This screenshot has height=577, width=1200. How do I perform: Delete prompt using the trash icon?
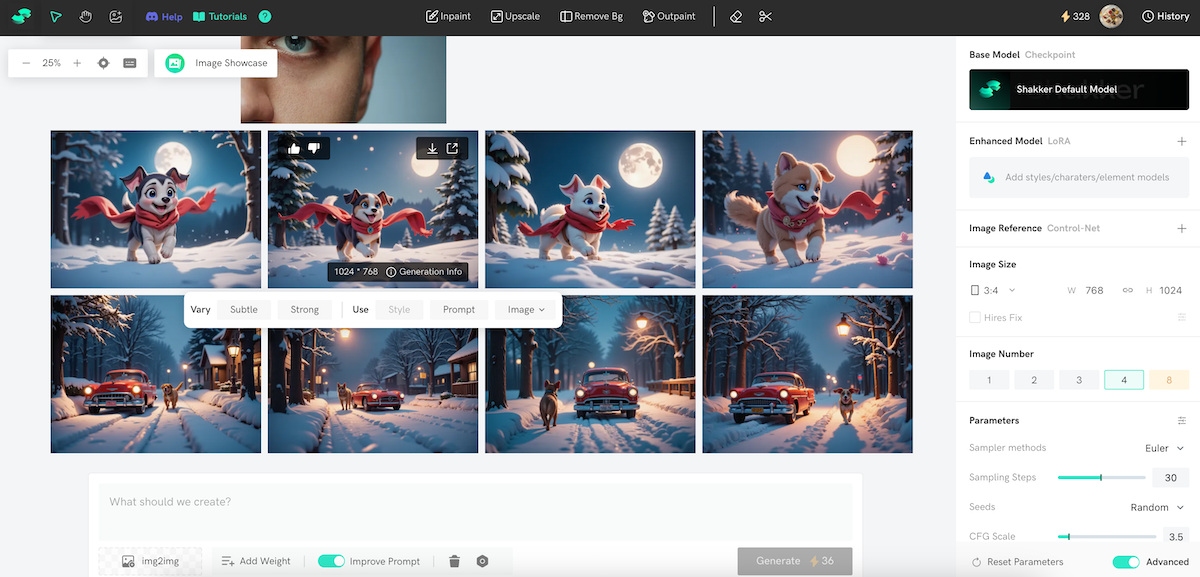pyautogui.click(x=454, y=561)
